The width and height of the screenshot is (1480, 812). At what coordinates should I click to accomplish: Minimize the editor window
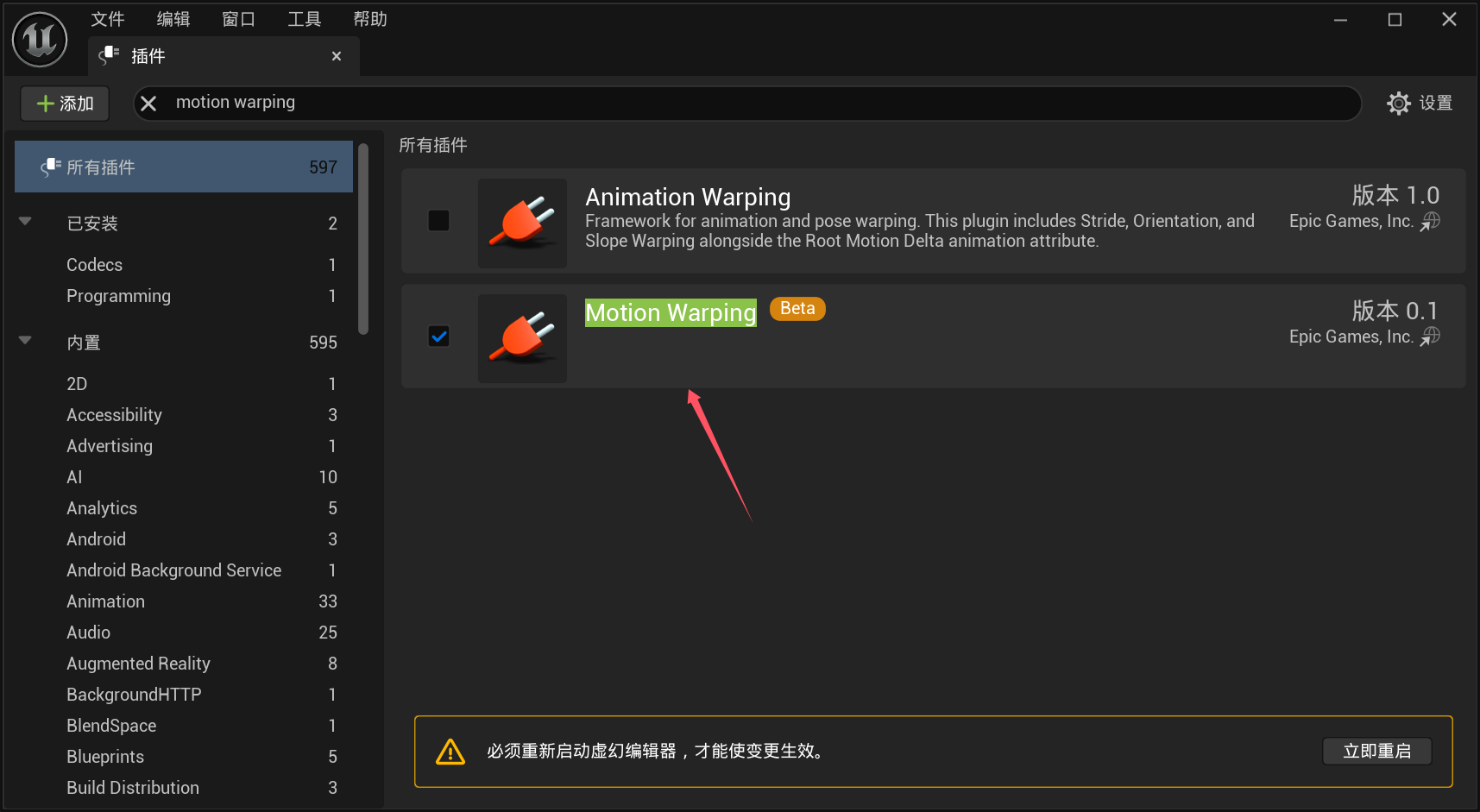pos(1340,20)
